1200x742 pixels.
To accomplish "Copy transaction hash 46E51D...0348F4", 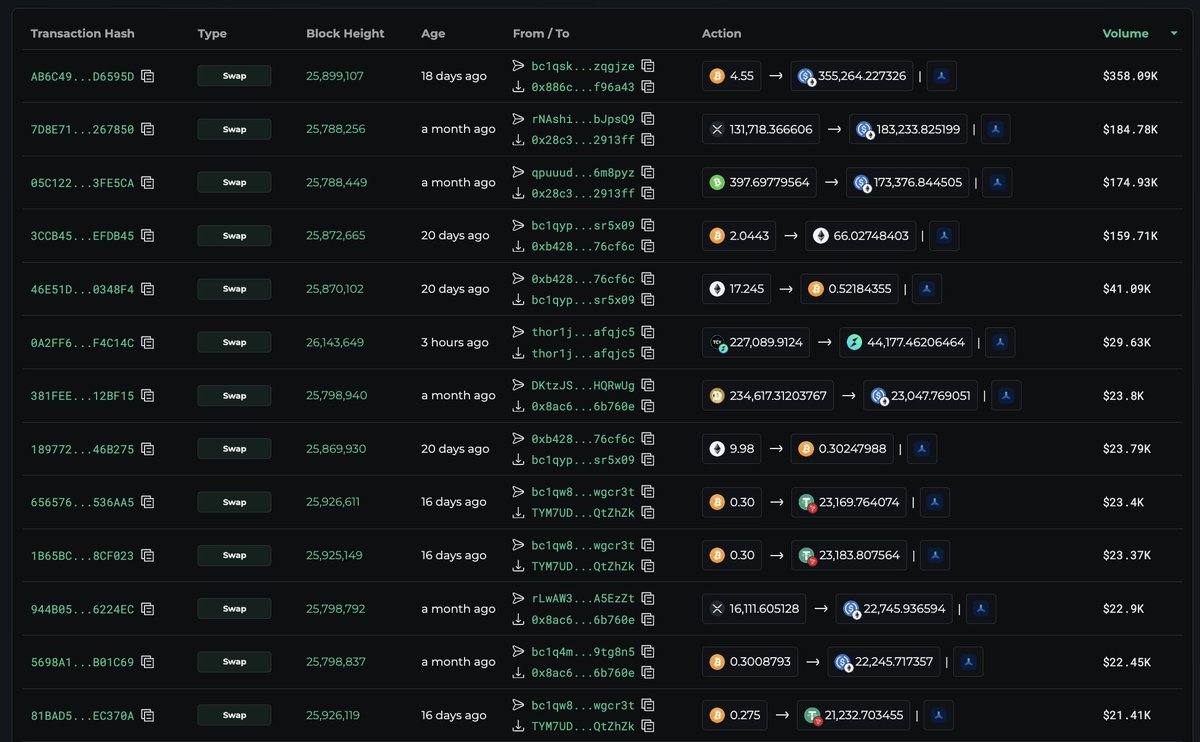I will (x=148, y=289).
